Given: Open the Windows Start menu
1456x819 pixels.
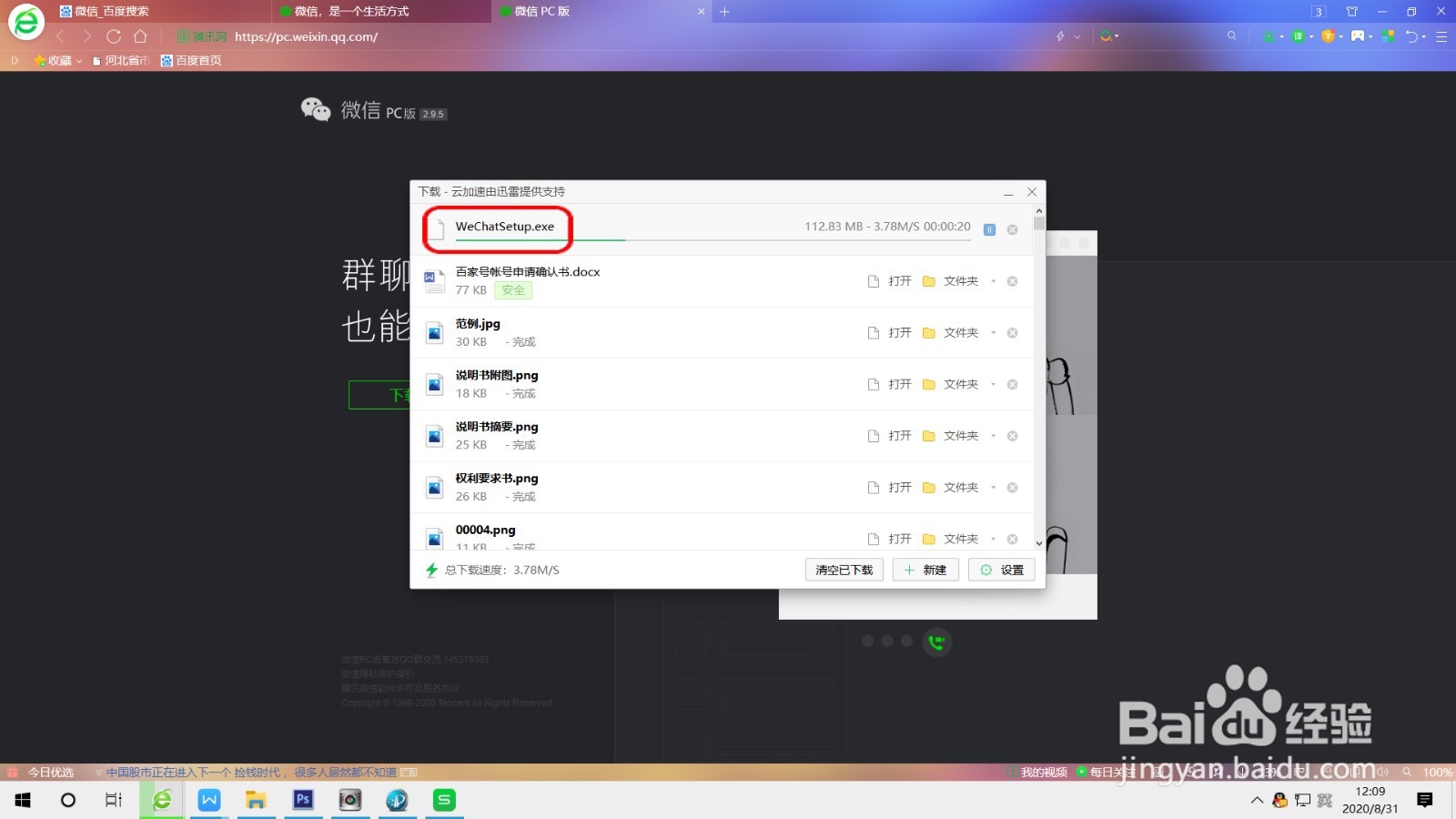Looking at the screenshot, I should tap(24, 800).
